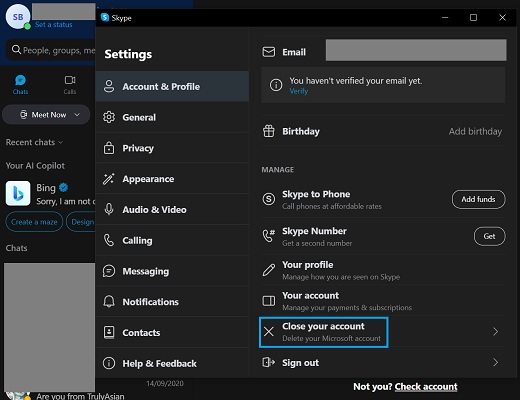Select Close your account
Screen dimensions: 520x400
point(383,332)
